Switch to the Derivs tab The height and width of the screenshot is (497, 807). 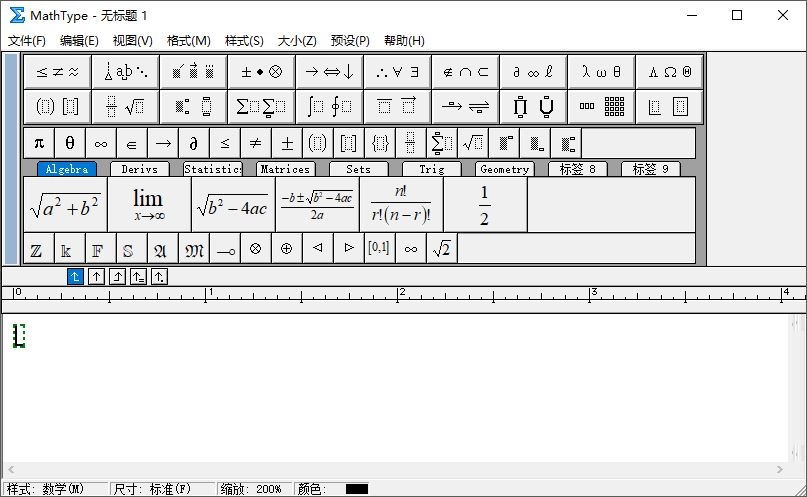click(x=139, y=169)
